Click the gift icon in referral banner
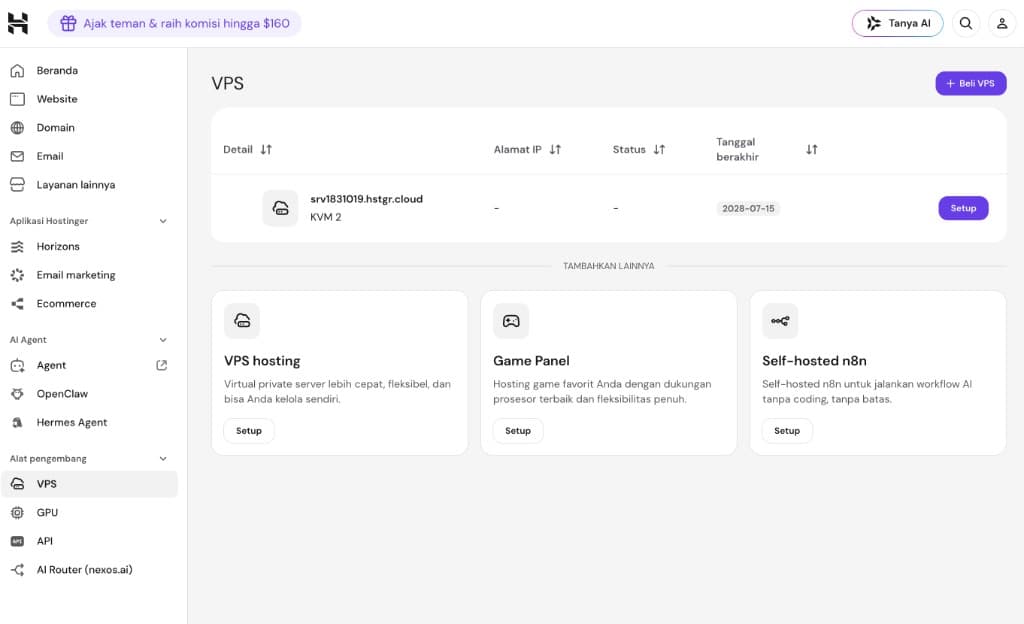The image size is (1024, 624). [68, 23]
